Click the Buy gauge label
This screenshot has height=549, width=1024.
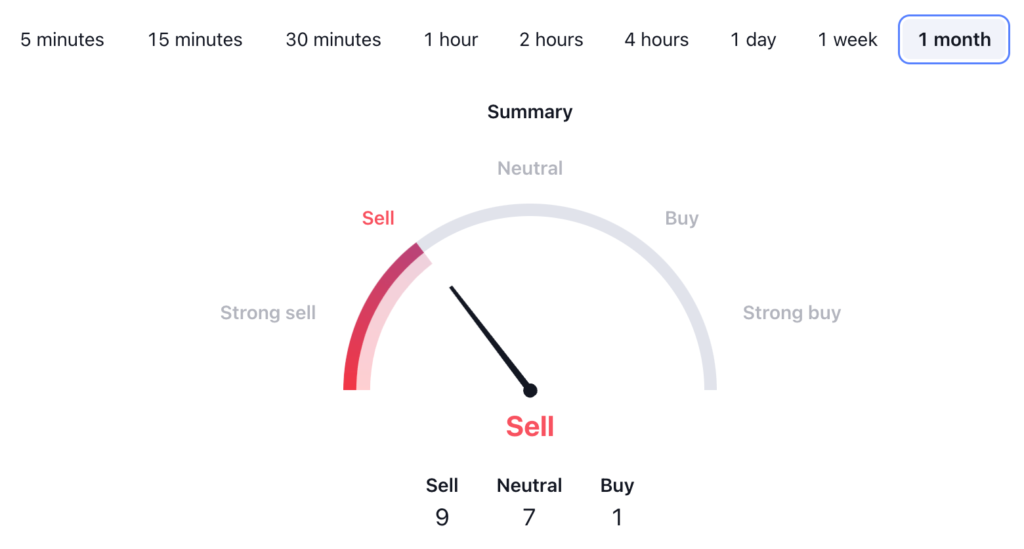681,218
